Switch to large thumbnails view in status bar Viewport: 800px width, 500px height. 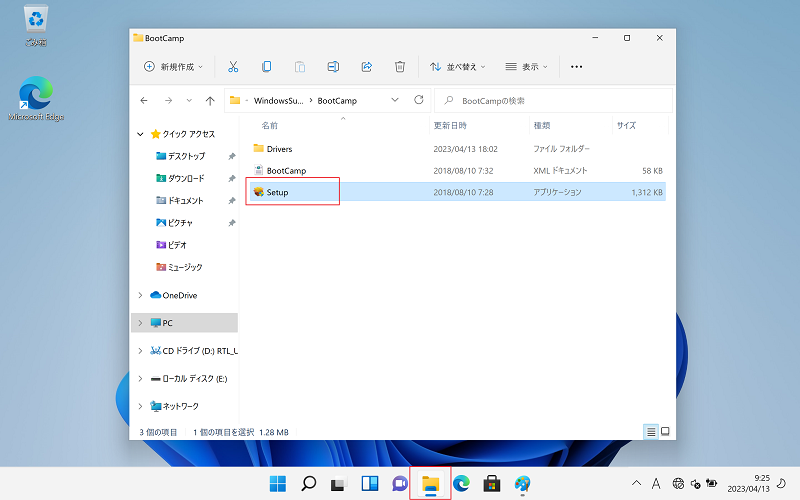click(665, 432)
